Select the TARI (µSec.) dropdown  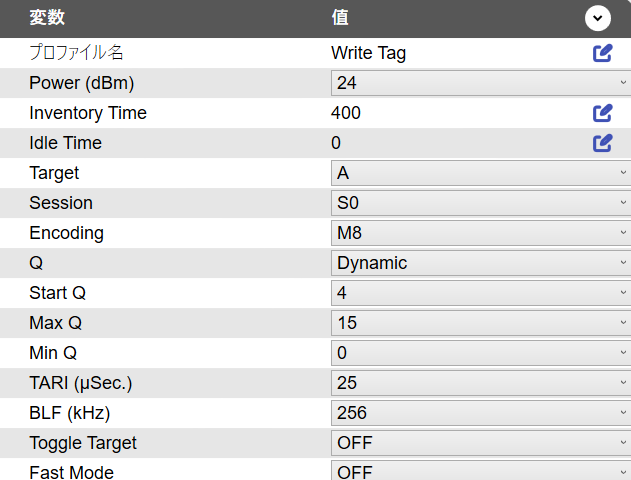click(x=480, y=383)
